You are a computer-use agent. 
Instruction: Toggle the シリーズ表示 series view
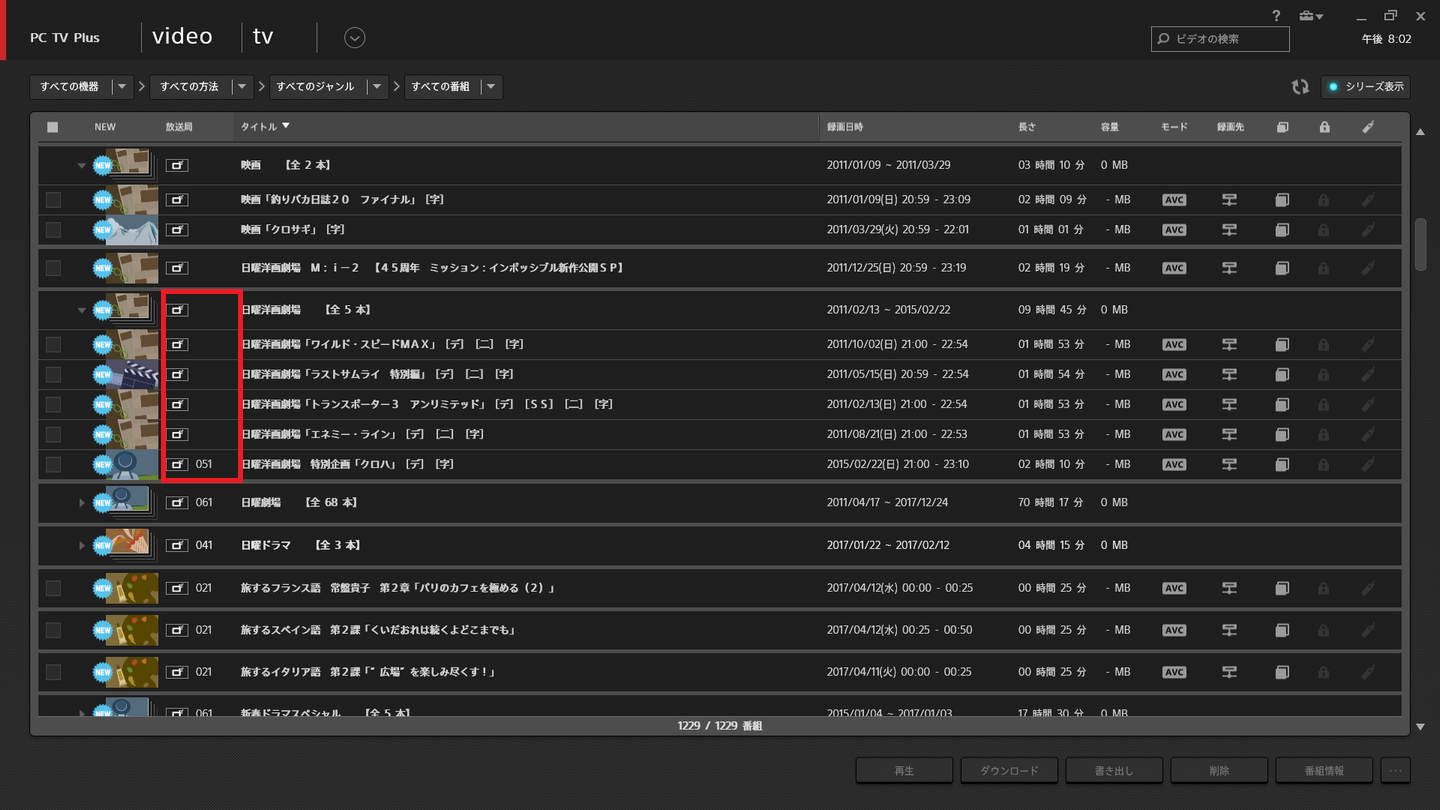click(x=1365, y=87)
